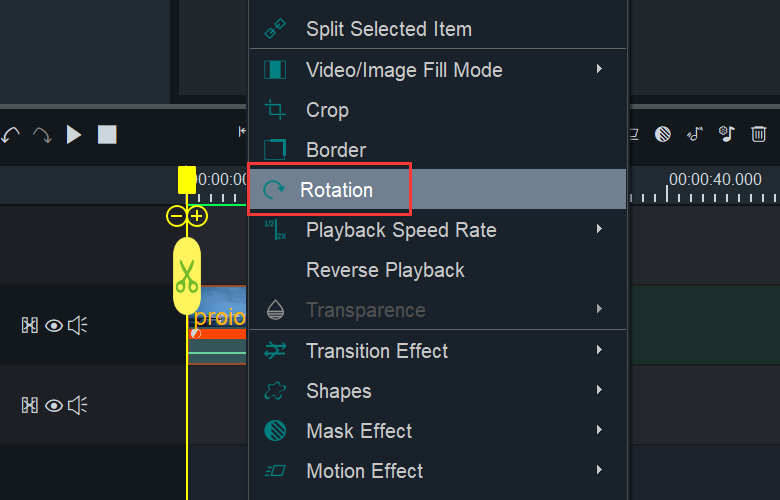
Task: Choose Crop in the context menu
Action: 327,110
